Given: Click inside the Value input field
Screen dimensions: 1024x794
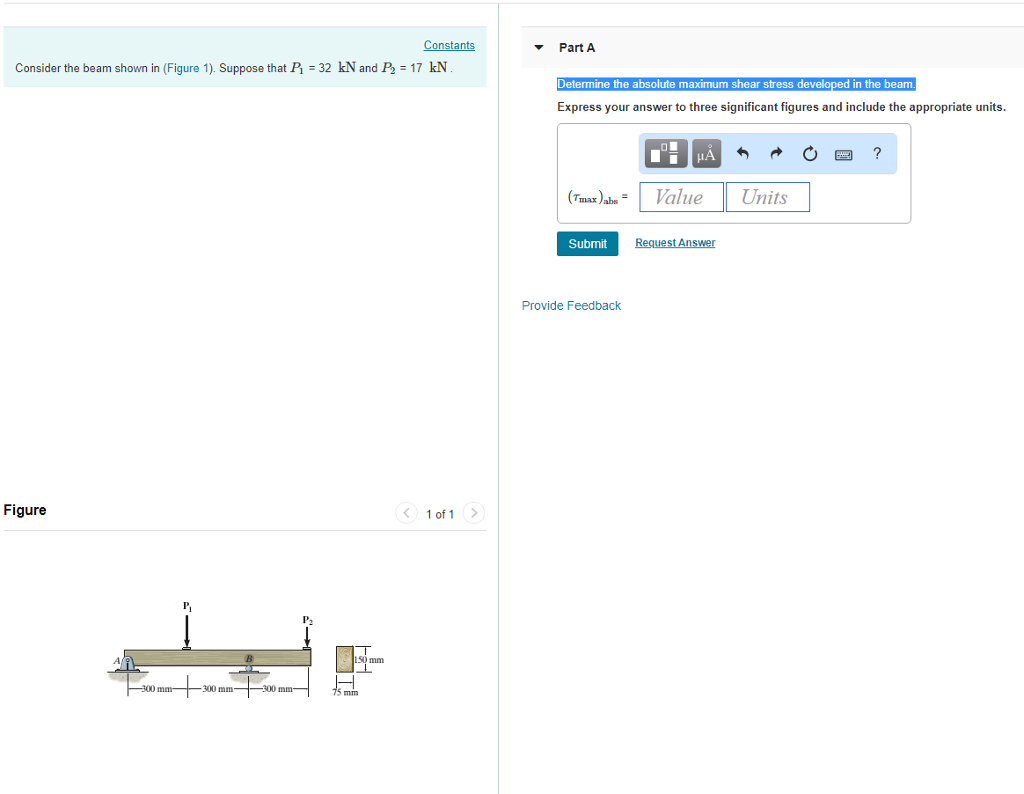Looking at the screenshot, I should (x=681, y=196).
